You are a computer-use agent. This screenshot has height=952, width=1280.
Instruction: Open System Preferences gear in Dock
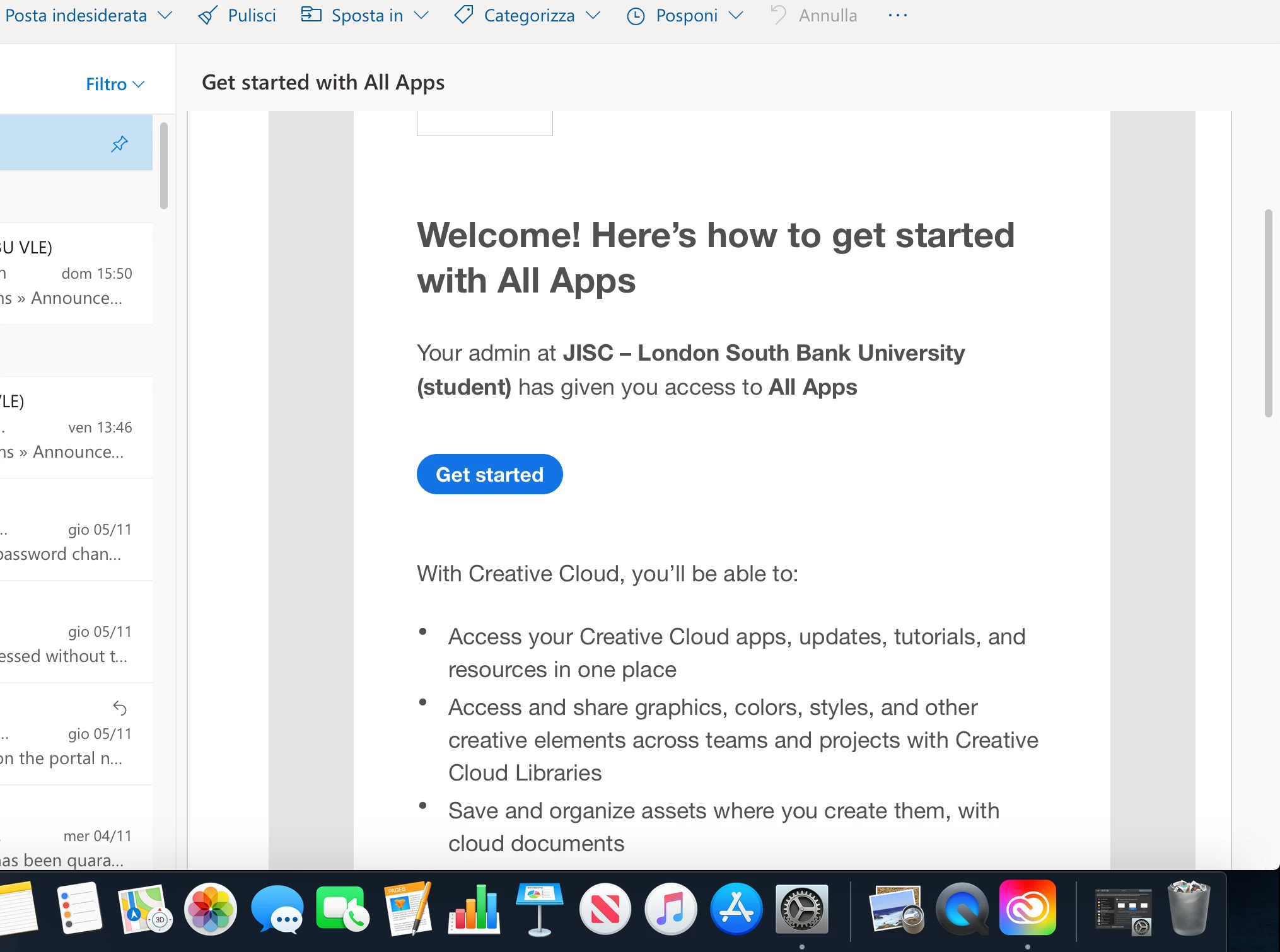coord(801,908)
